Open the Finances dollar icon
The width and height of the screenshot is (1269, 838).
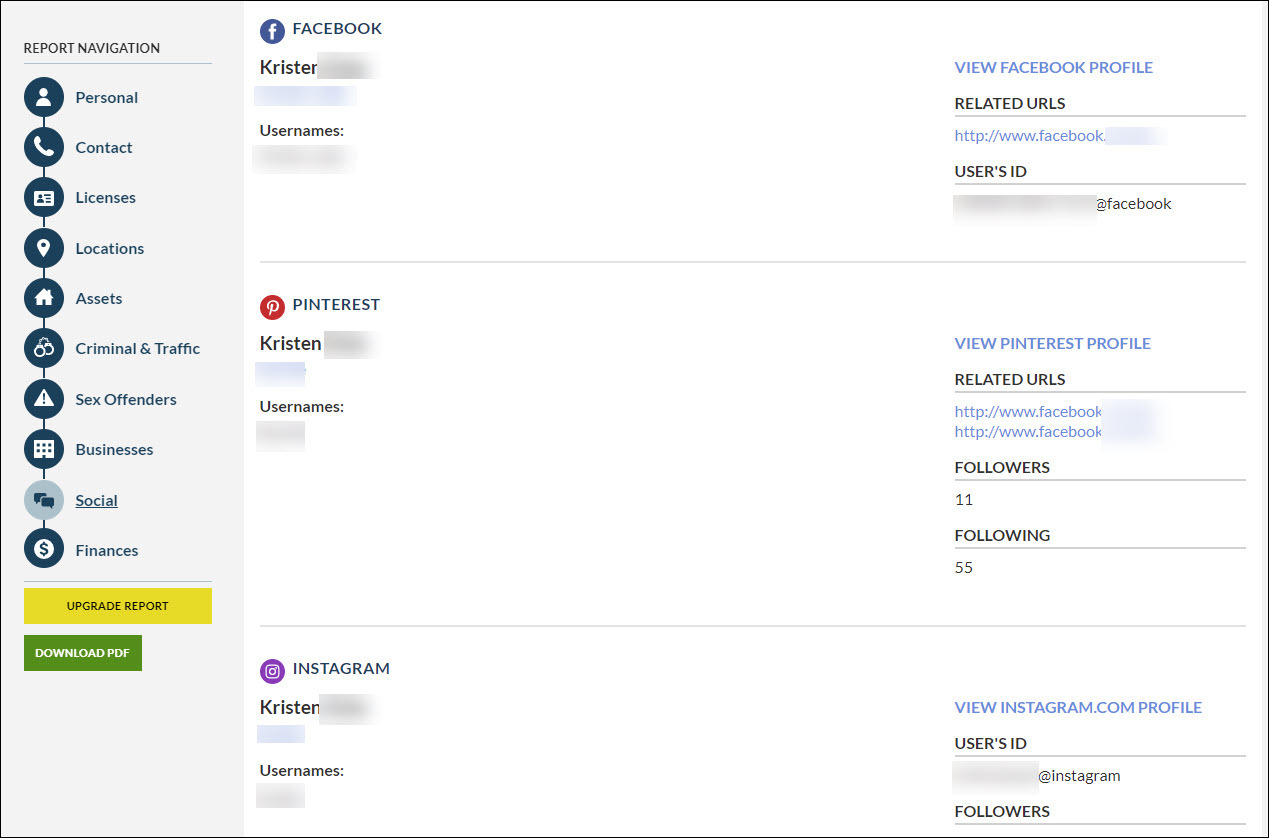[44, 550]
